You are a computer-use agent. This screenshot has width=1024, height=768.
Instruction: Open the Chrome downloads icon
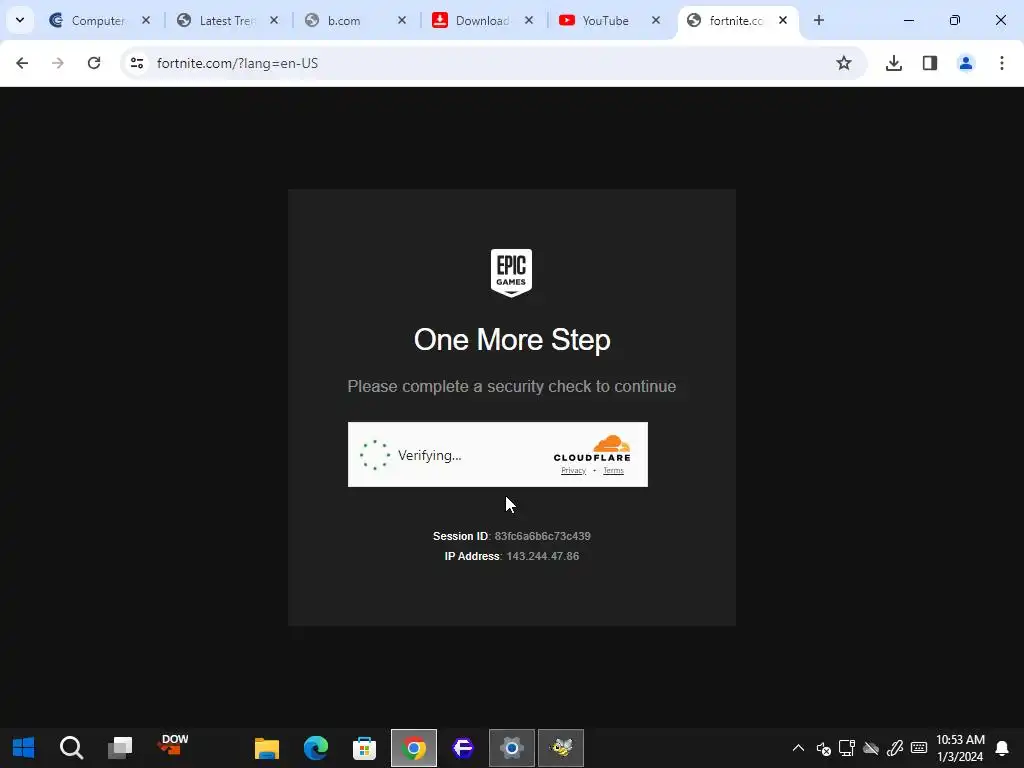tap(894, 63)
